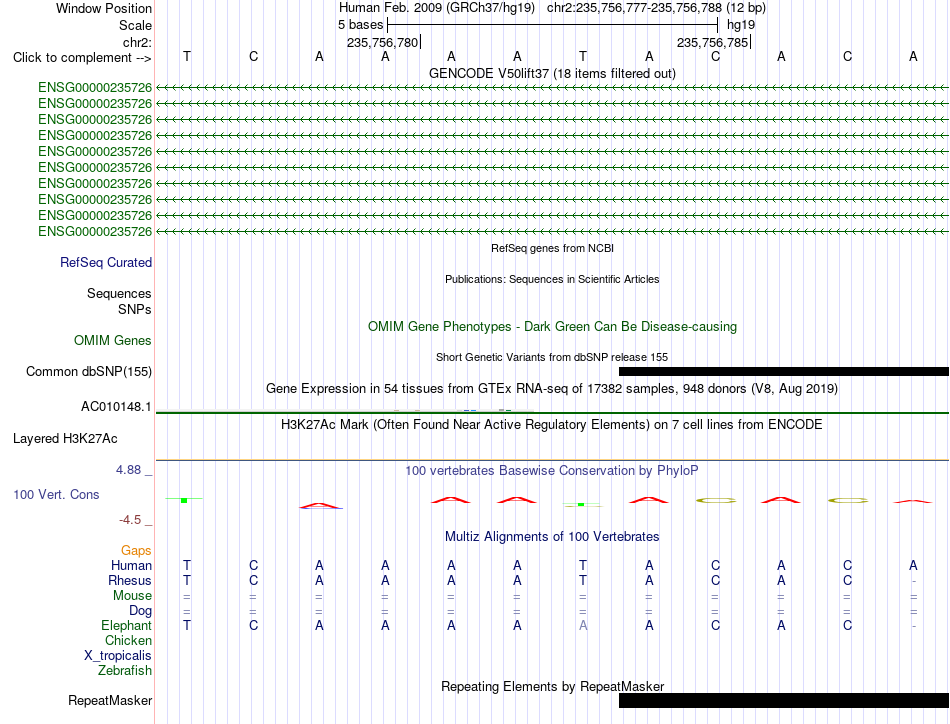The width and height of the screenshot is (950, 724).
Task: Click the chr2:235,756,777-235,756,788 position title
Action: pos(656,8)
